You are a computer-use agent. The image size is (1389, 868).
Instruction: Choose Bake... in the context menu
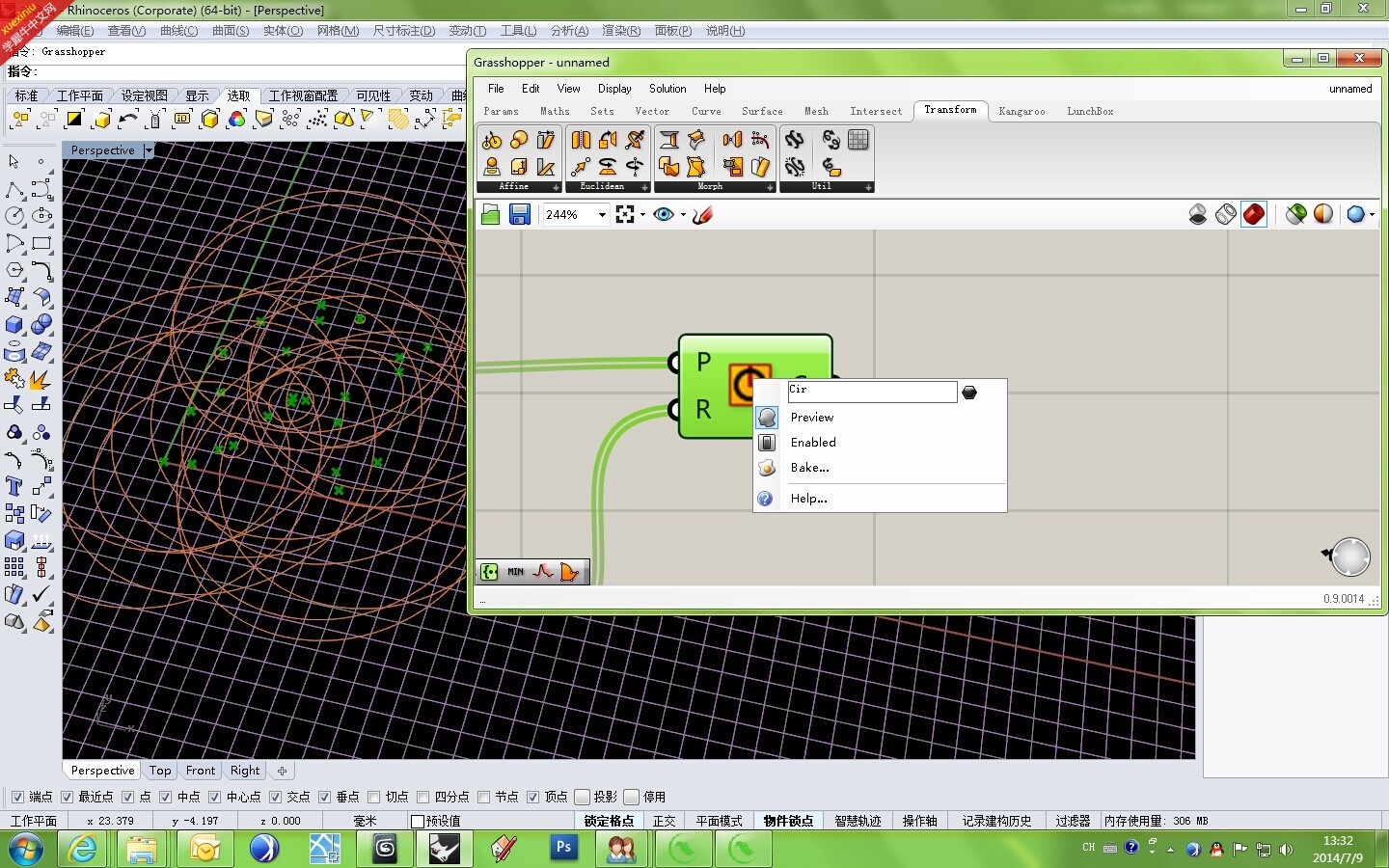[880, 468]
